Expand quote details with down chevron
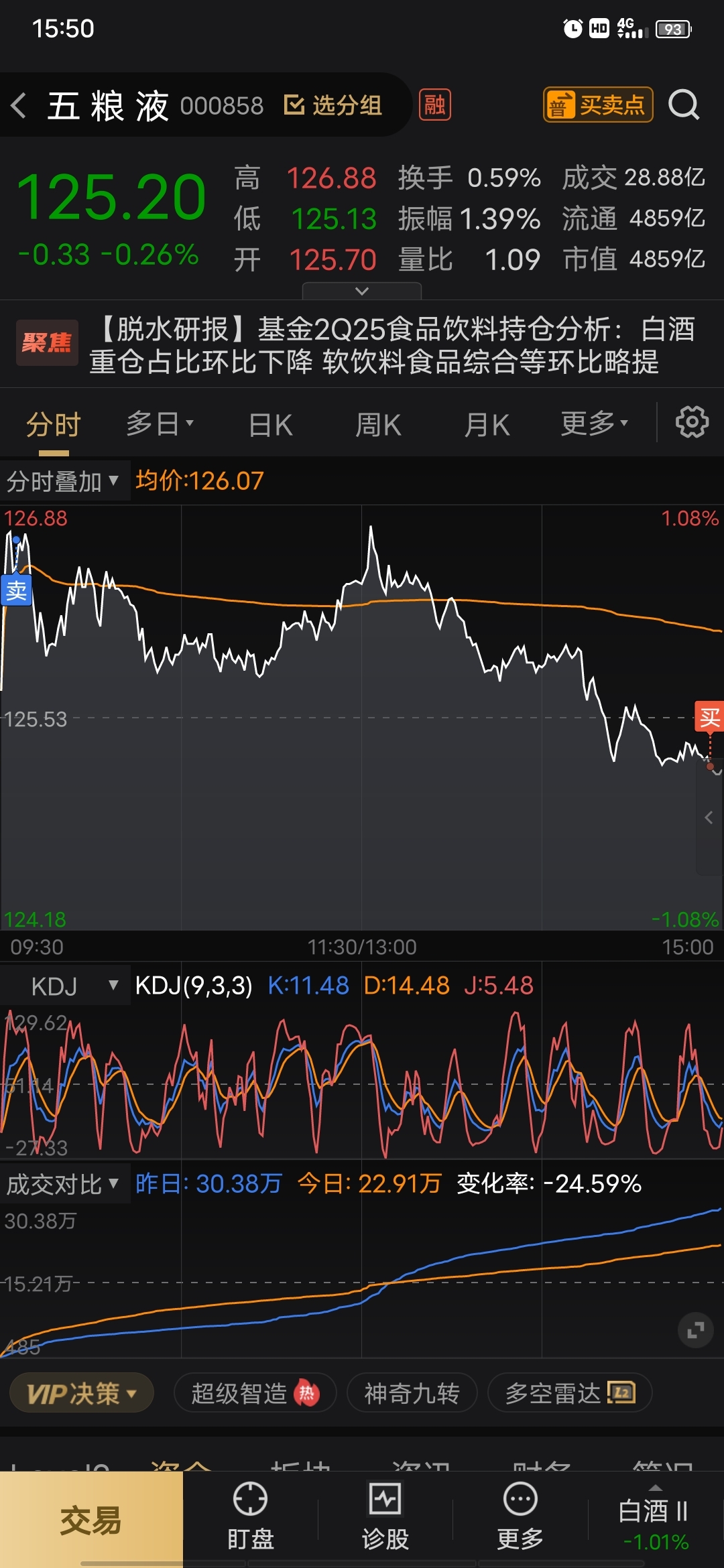 click(362, 291)
